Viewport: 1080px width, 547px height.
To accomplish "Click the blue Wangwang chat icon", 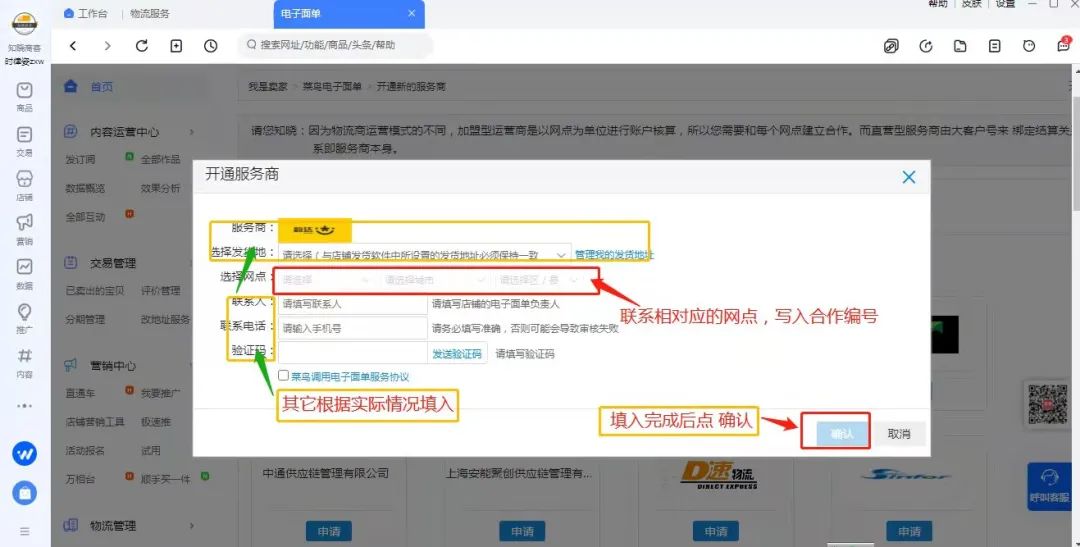I will [24, 453].
